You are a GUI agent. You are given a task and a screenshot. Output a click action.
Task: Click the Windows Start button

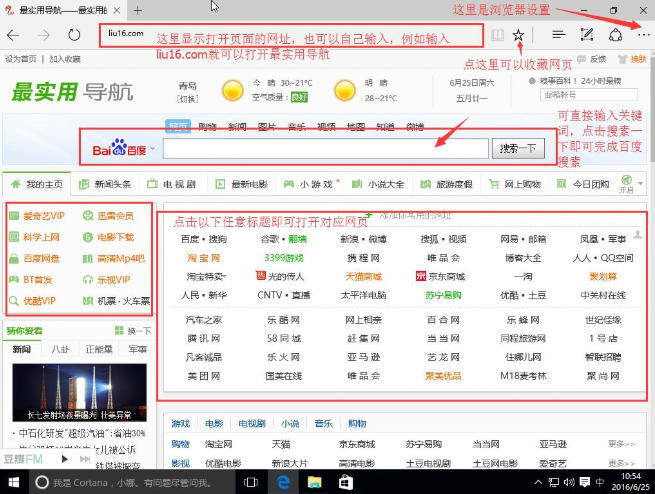click(14, 482)
